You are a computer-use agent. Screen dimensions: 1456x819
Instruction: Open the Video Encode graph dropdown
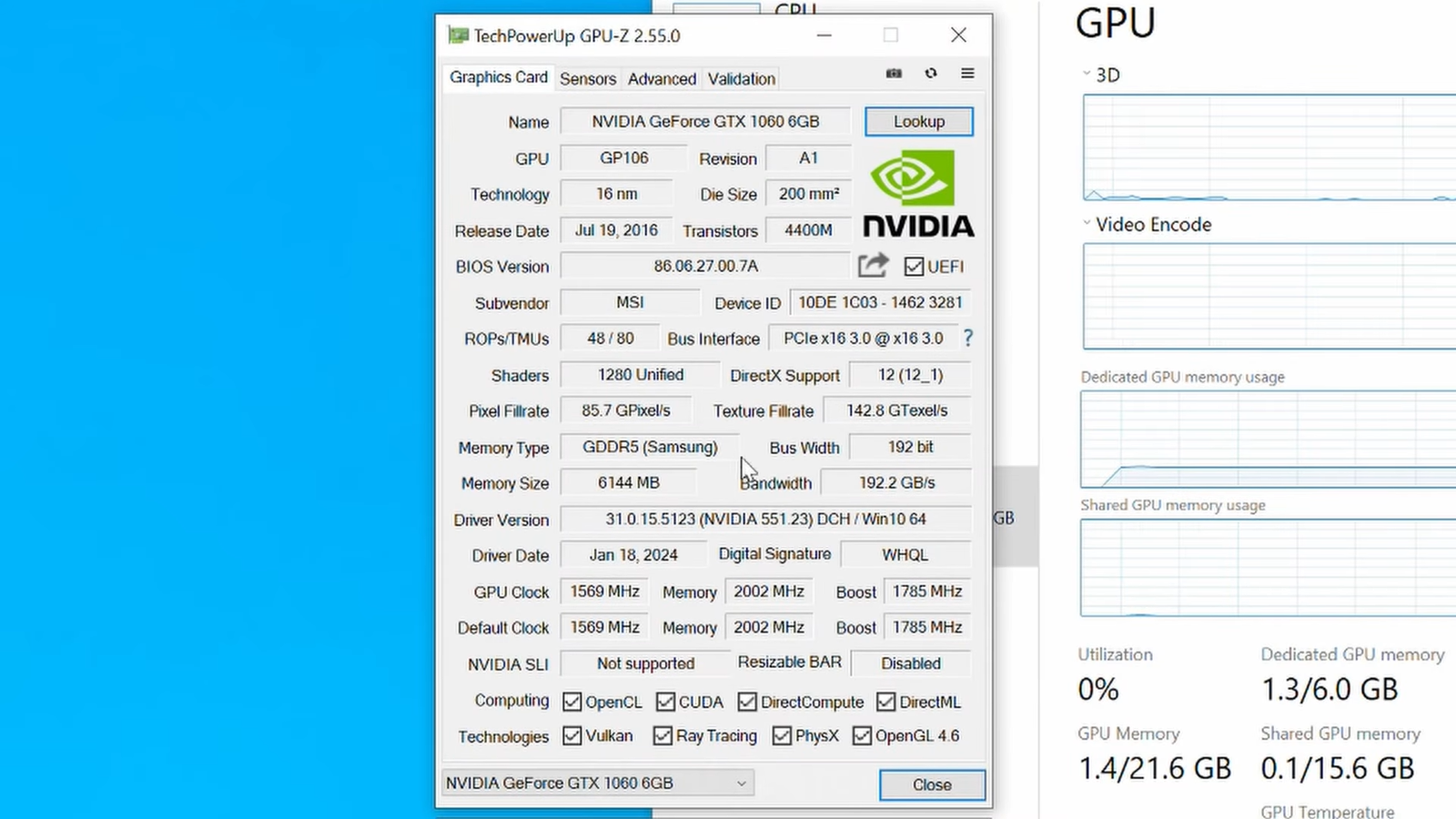pos(1087,223)
